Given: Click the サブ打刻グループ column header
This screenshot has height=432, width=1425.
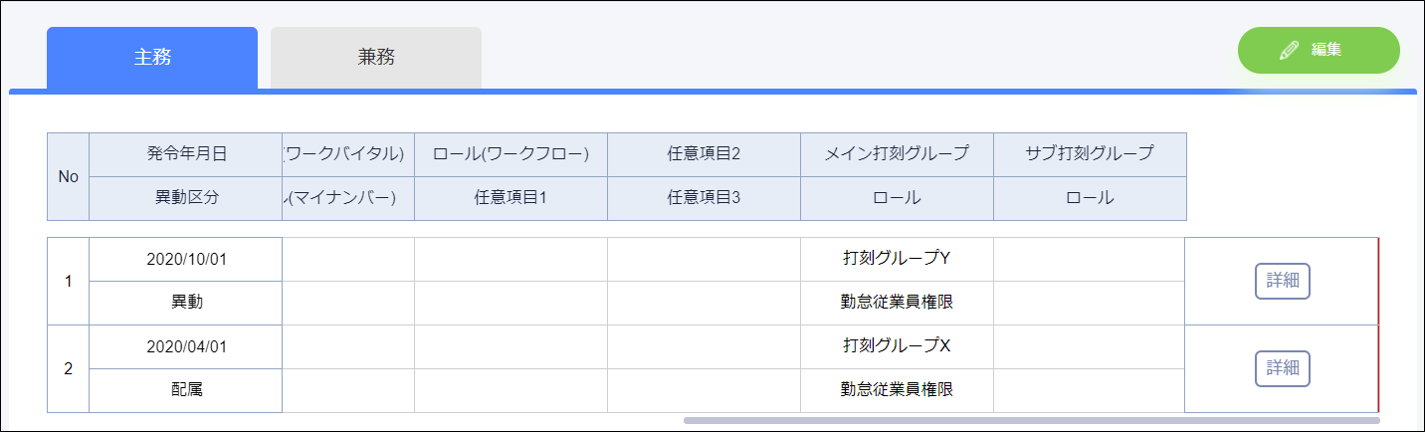Looking at the screenshot, I should pyautogui.click(x=1089, y=154).
